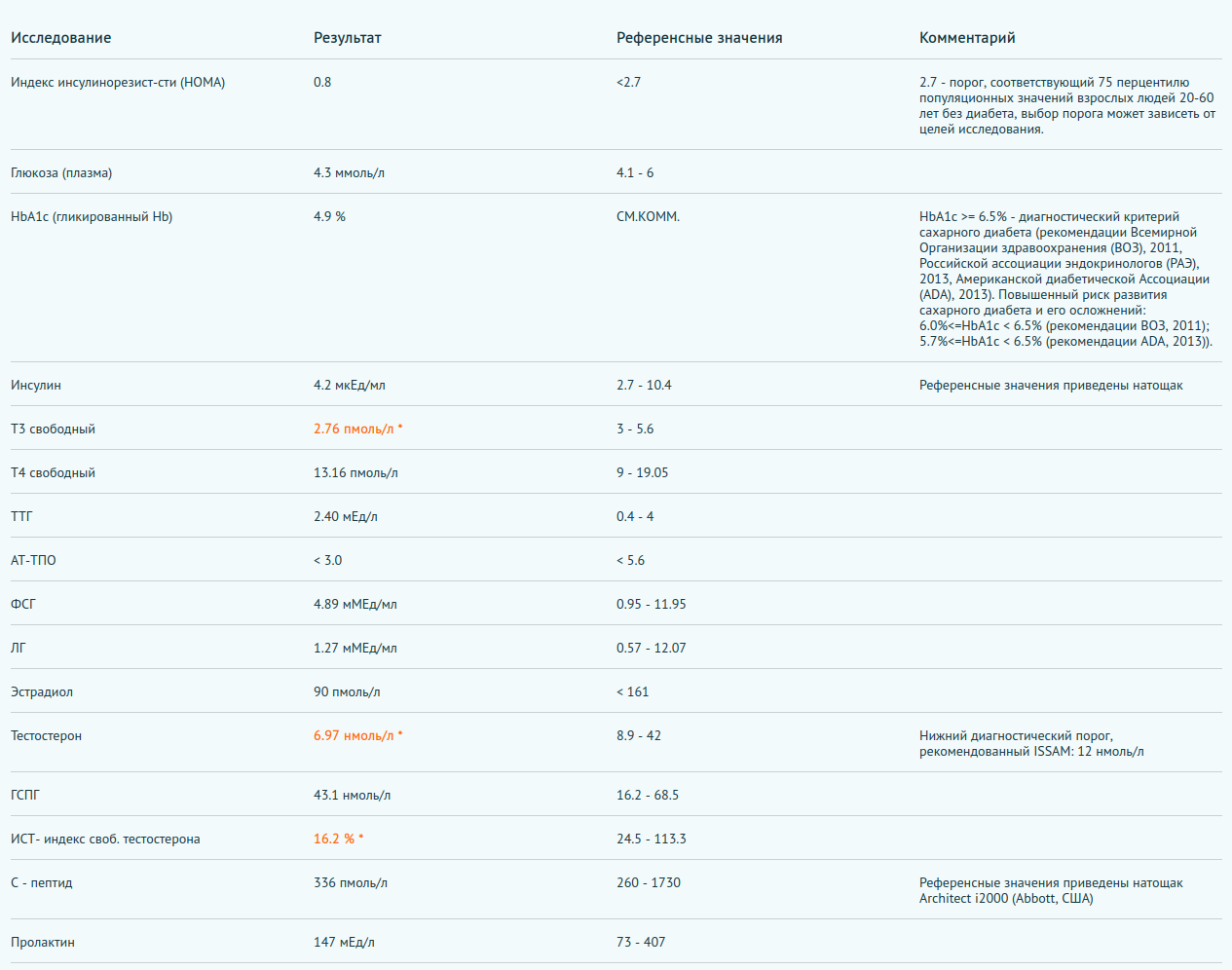Click HbA1c result 4.9 %
This screenshot has height=970, width=1232.
[329, 217]
